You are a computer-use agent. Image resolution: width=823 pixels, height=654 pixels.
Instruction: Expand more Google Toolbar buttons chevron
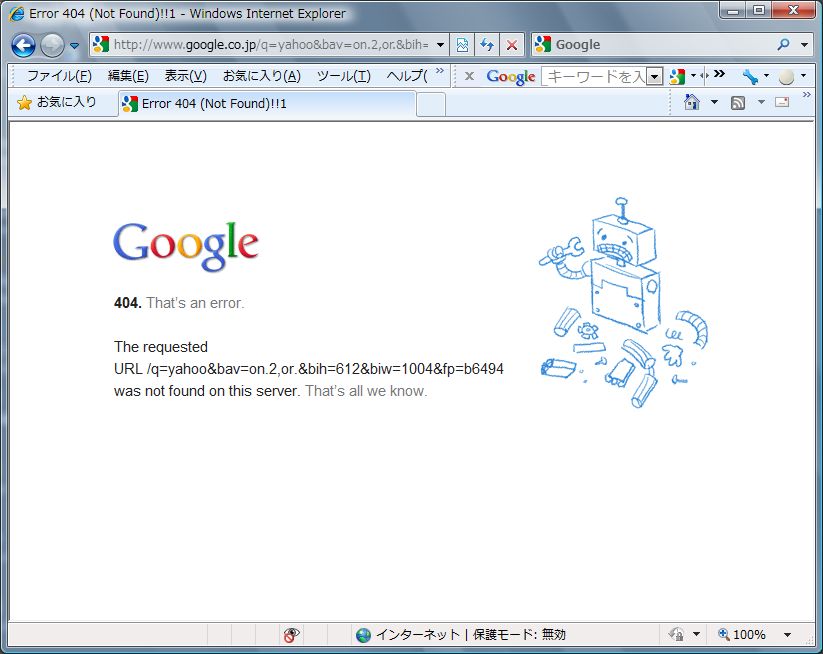tap(720, 73)
